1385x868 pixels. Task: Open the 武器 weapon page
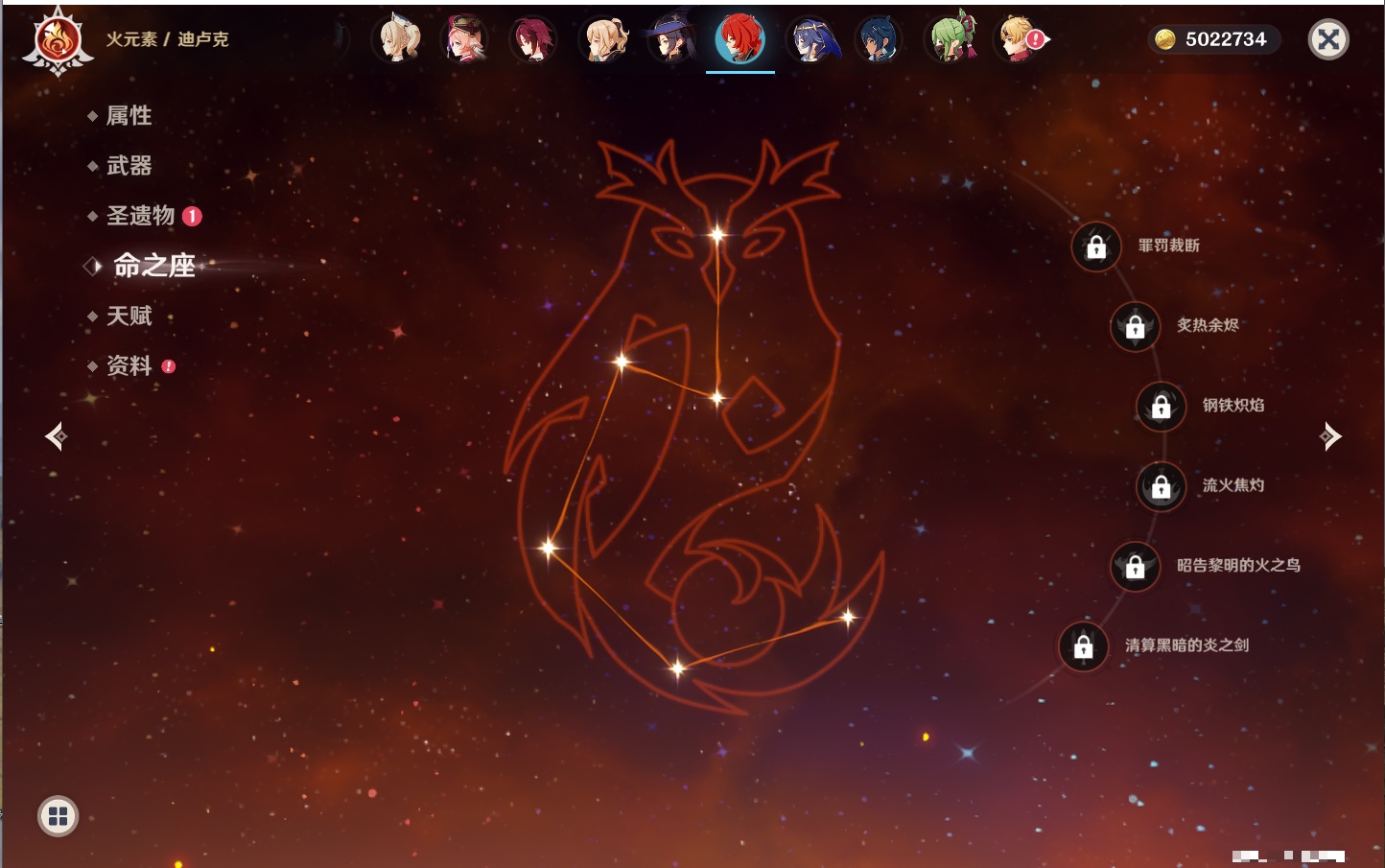(x=129, y=166)
